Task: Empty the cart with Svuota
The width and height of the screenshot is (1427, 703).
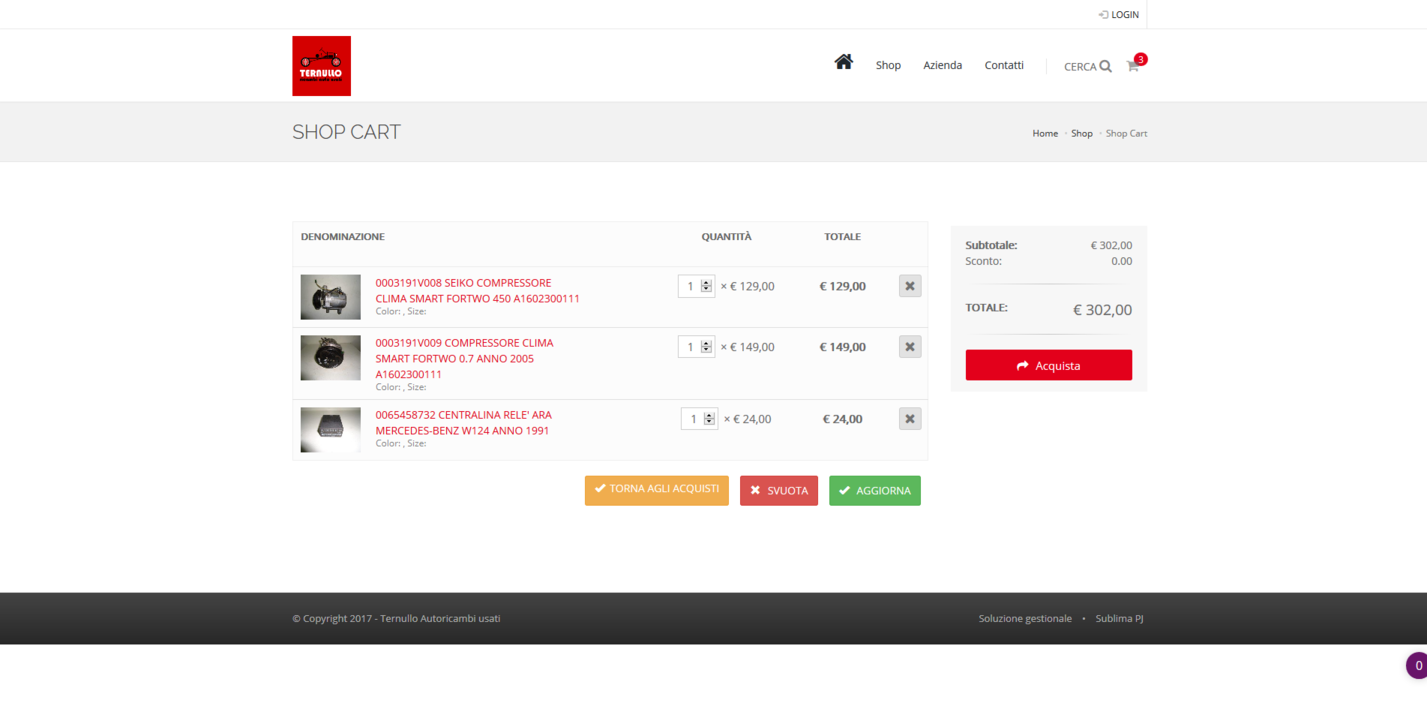Action: [x=778, y=491]
